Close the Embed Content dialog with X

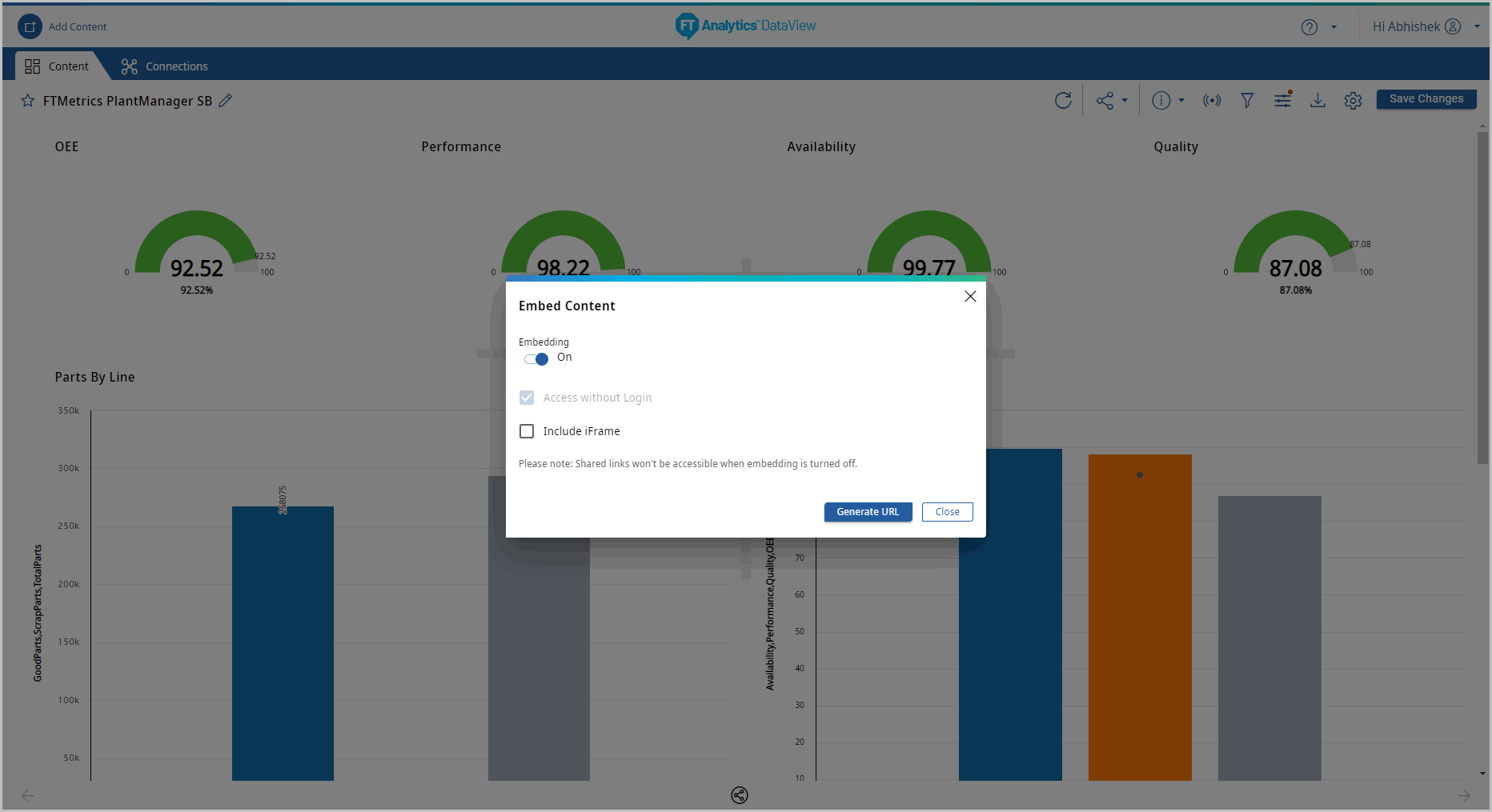970,296
